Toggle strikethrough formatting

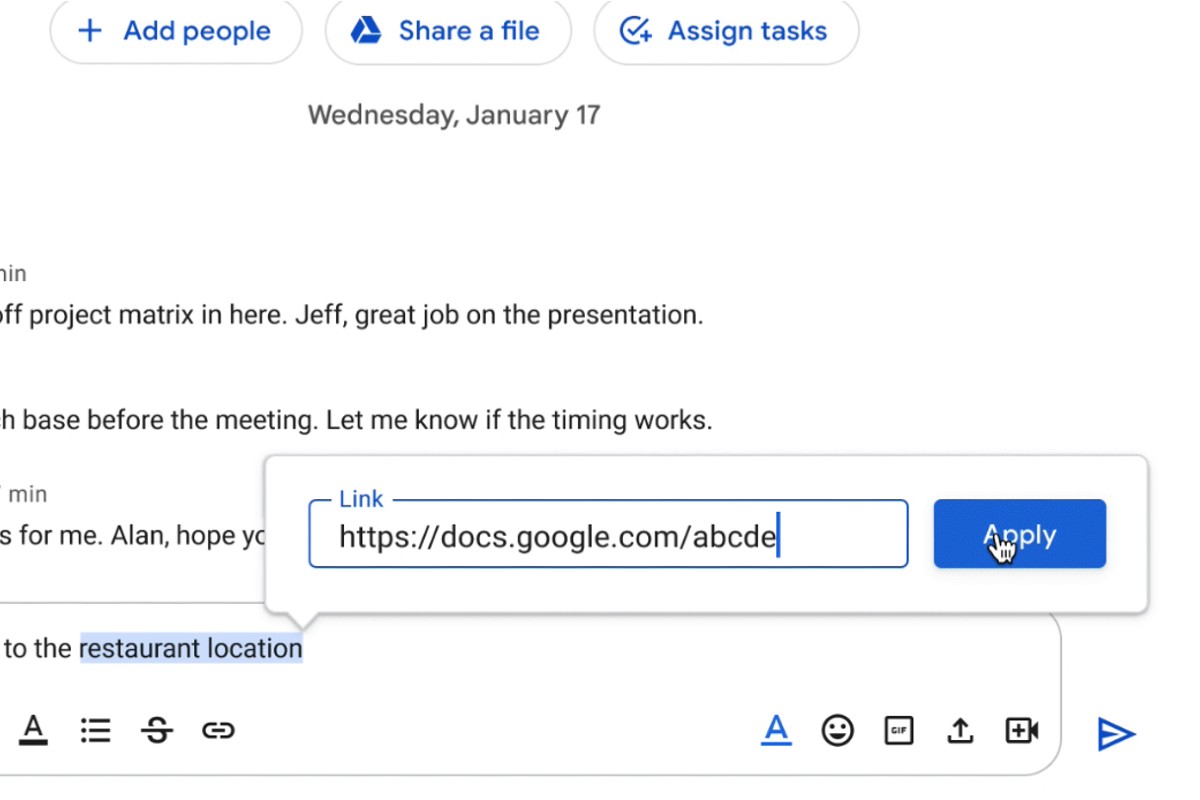click(156, 731)
